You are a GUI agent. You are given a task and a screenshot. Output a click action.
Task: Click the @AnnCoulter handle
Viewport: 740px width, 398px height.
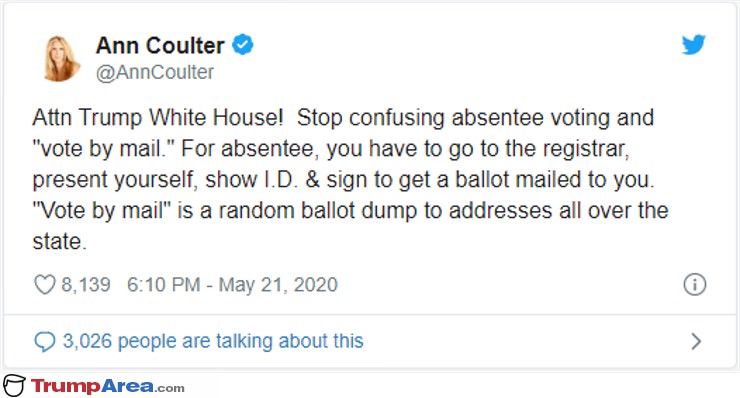pos(155,72)
